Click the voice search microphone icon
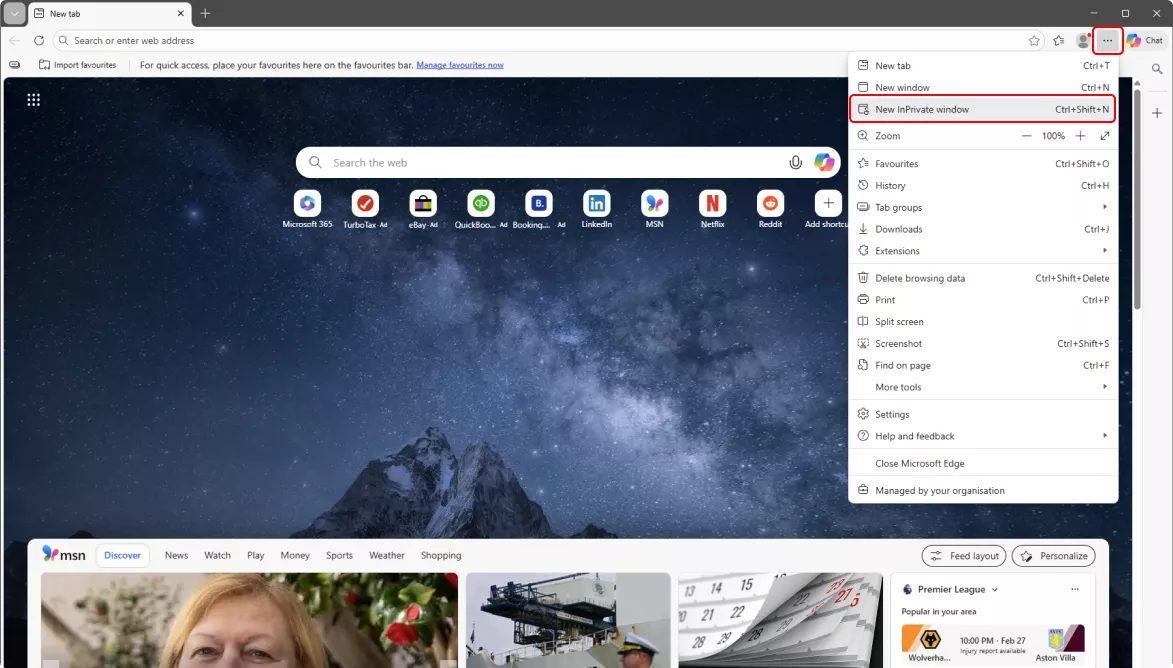 [795, 163]
